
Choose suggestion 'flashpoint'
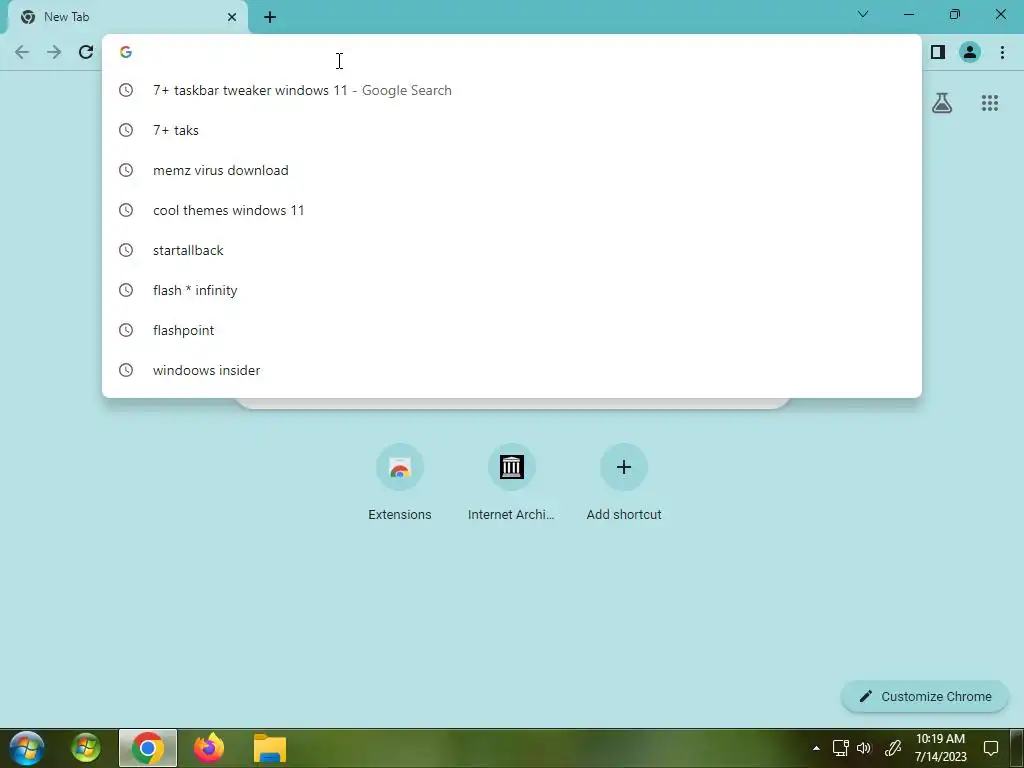[x=512, y=330]
